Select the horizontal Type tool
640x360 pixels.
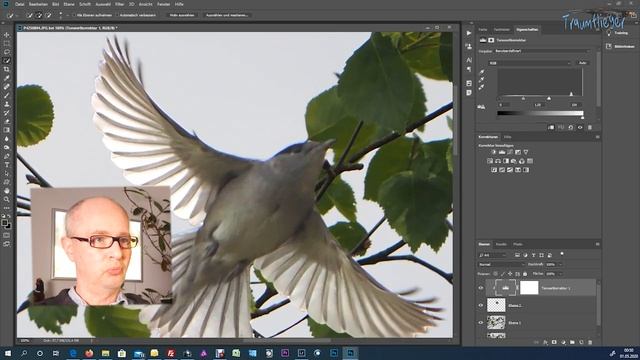coord(7,164)
